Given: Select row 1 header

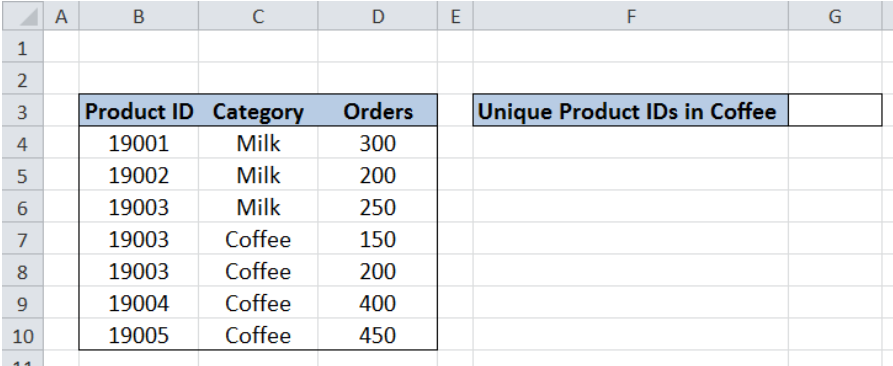Looking at the screenshot, I should click(22, 47).
